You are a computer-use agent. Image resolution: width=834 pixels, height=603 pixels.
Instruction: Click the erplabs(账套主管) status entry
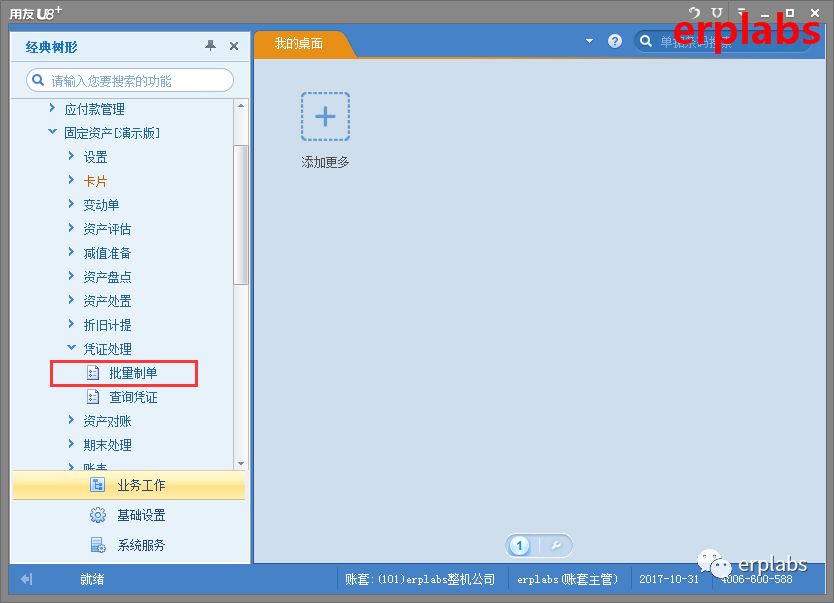click(568, 579)
